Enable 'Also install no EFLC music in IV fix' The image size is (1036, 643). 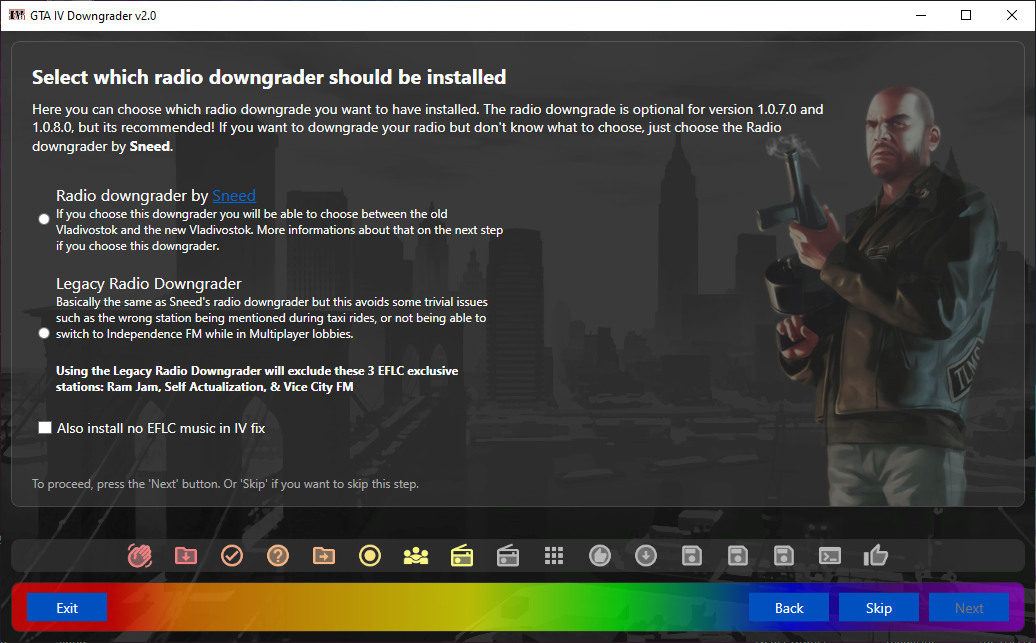[x=45, y=428]
